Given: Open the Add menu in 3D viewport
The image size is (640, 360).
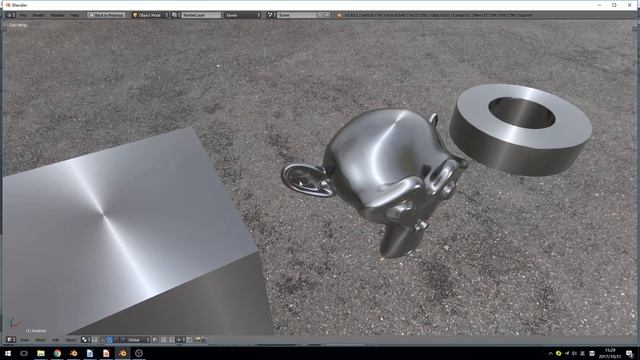Looking at the screenshot, I should click(56, 340).
